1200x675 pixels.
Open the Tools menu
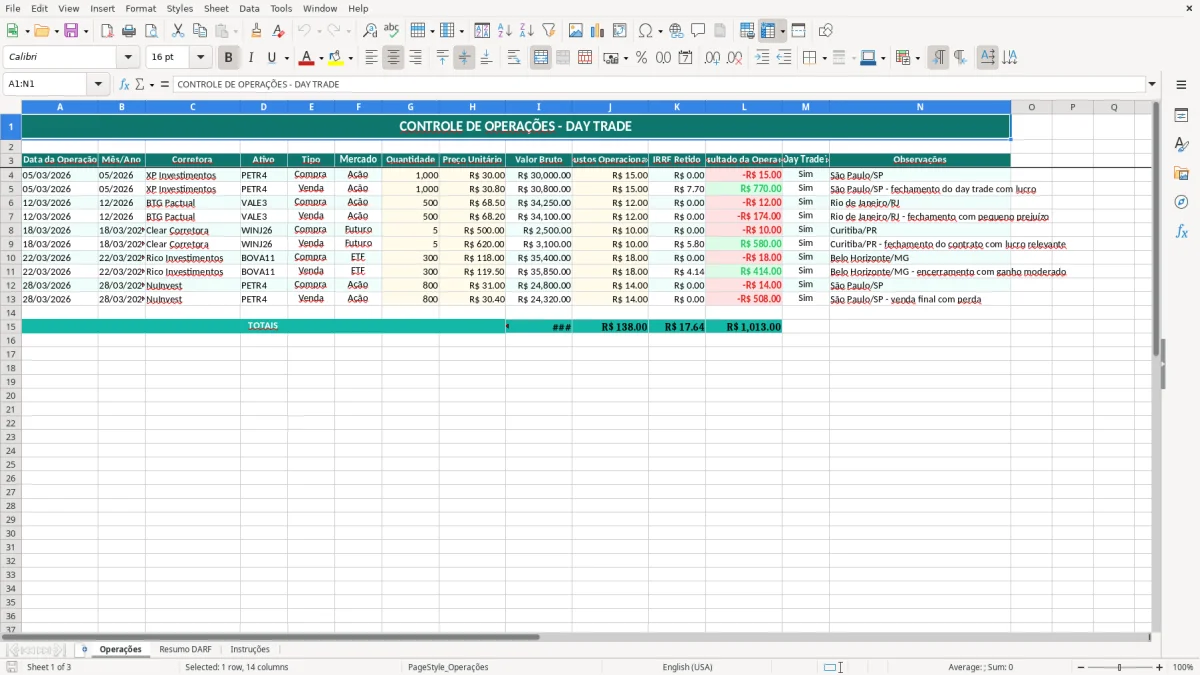pos(281,8)
